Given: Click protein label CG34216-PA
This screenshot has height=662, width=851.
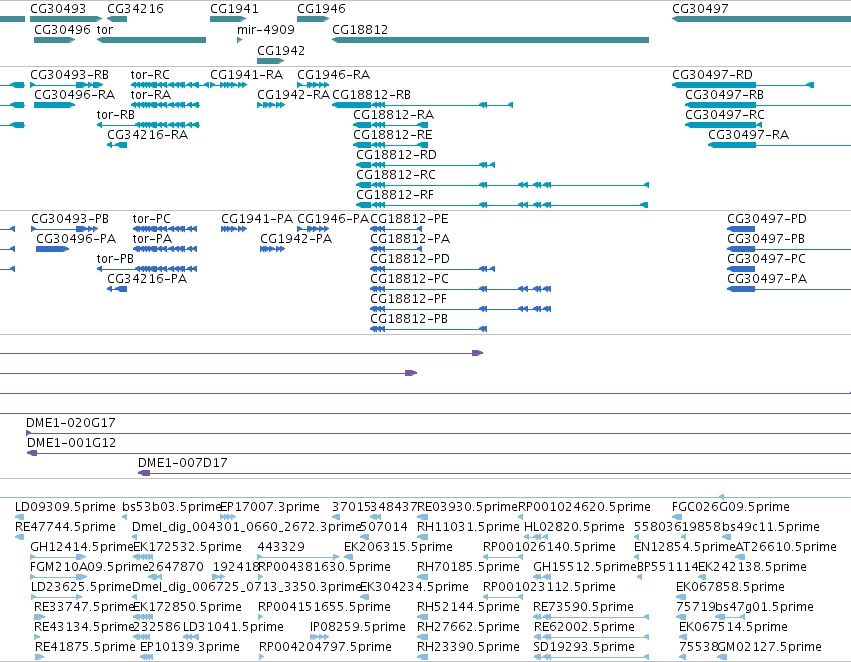Looking at the screenshot, I should coord(147,279).
